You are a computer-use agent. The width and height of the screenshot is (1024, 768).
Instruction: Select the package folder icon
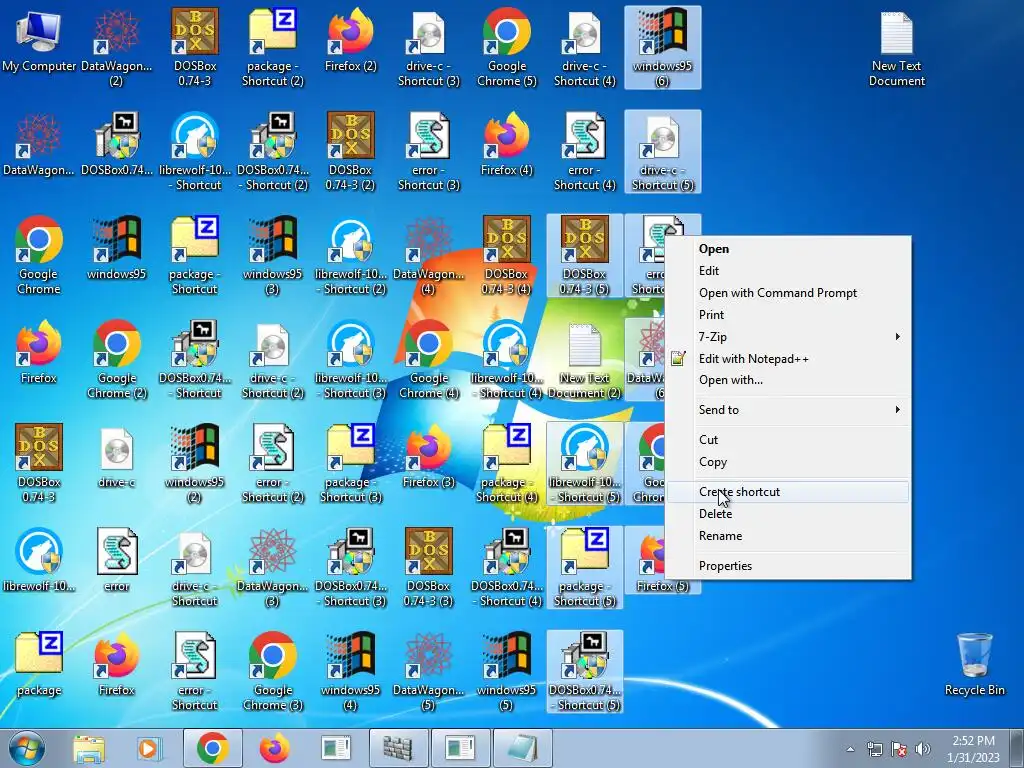(39, 664)
